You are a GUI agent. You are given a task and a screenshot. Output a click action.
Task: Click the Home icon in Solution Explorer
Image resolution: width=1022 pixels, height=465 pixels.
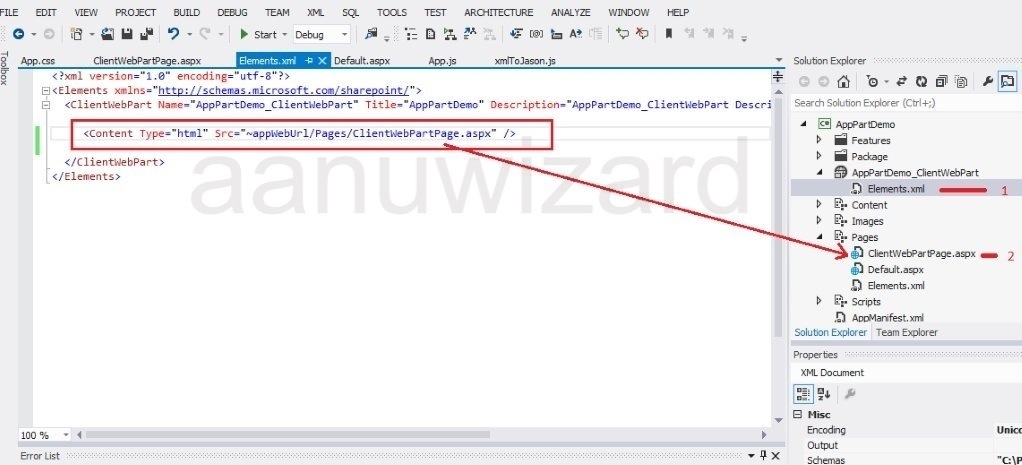tap(844, 82)
